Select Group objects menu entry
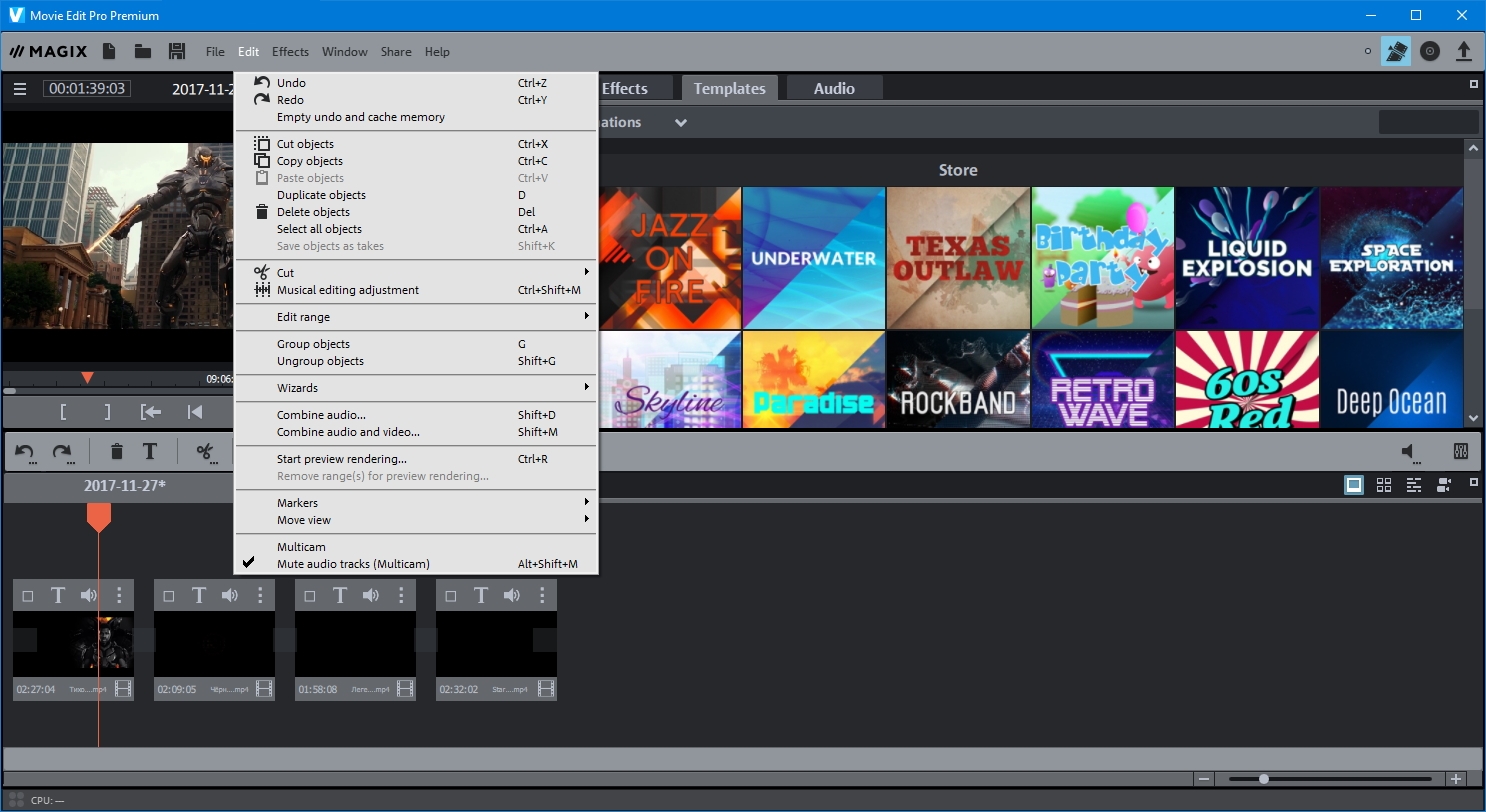1486x812 pixels. coord(415,344)
